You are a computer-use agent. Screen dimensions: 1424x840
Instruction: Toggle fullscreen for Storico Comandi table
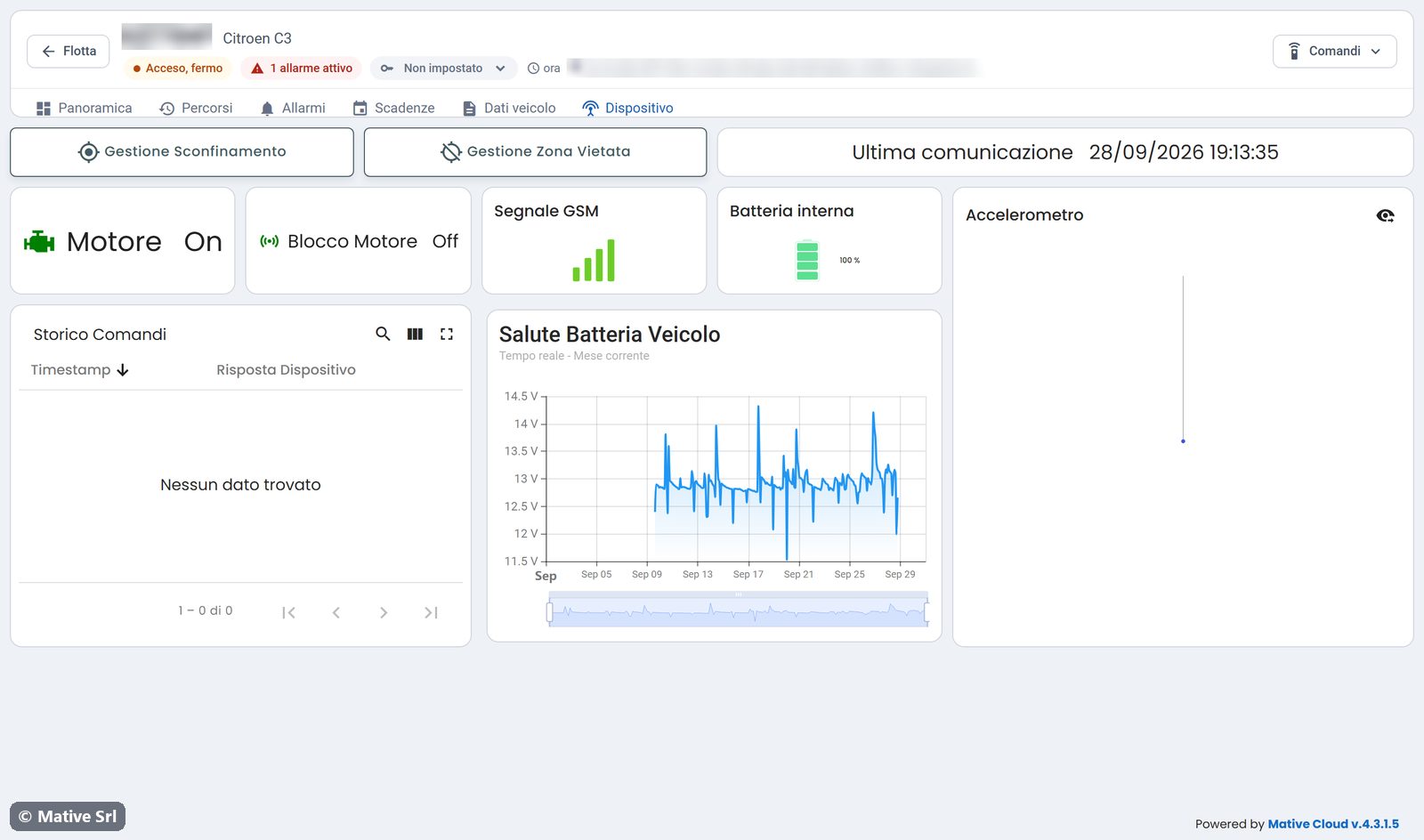pyautogui.click(x=447, y=334)
